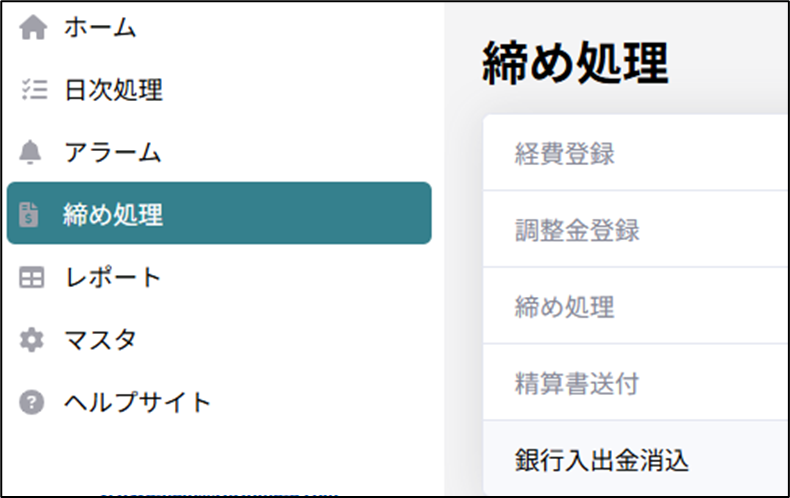Screen dimensions: 790x498
Task: Click the bell icon beside アラーム
Action: click(x=33, y=153)
